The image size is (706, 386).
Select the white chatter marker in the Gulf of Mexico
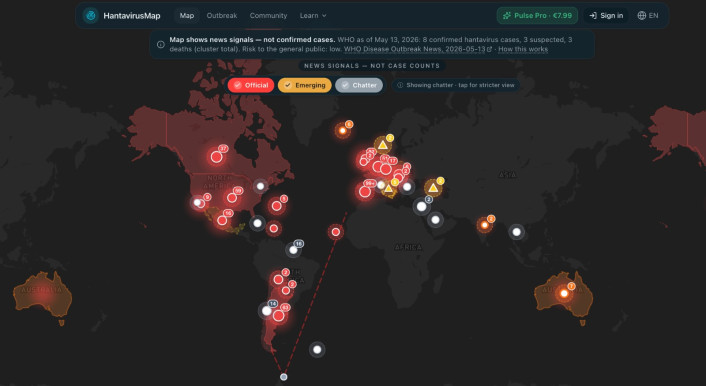[257, 223]
